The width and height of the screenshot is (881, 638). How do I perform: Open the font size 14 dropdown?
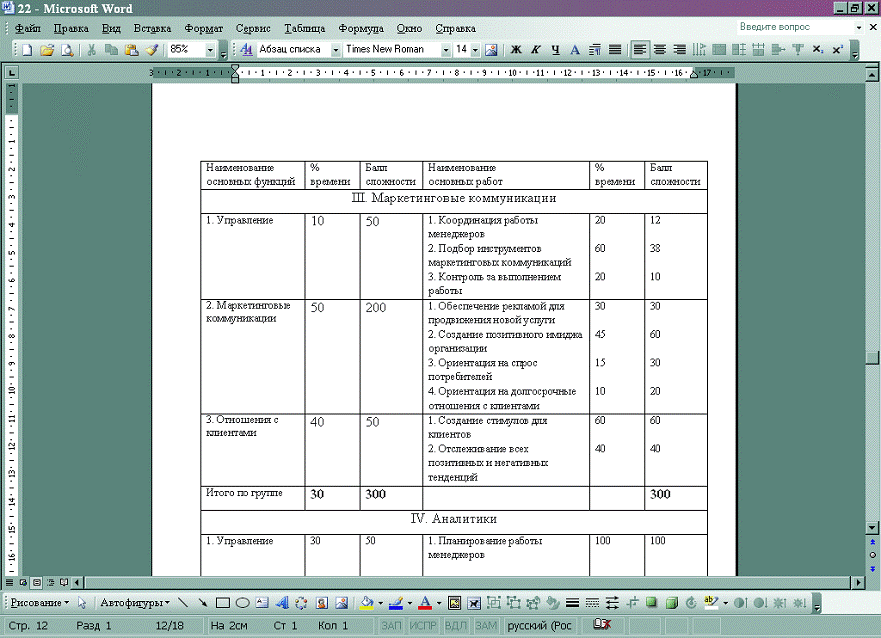coord(476,49)
